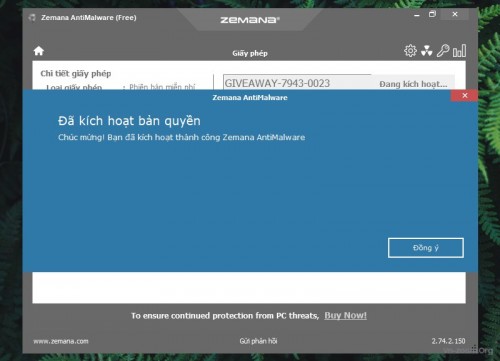Open the www.zemana.com link
This screenshot has height=361, width=500.
(x=61, y=341)
